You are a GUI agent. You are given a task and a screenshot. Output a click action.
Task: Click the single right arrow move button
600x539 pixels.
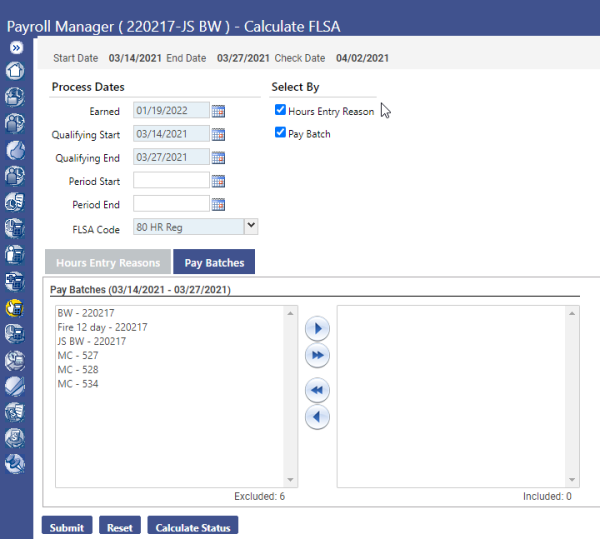(x=317, y=328)
